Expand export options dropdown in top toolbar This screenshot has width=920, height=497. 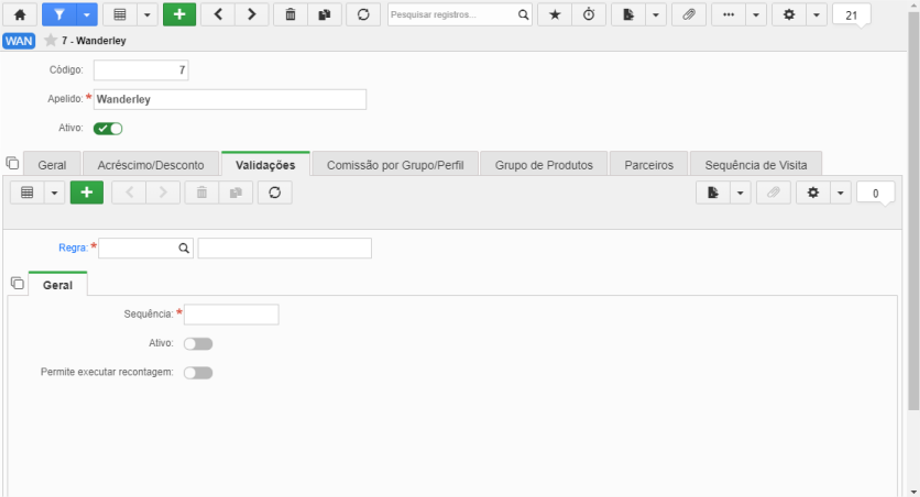point(656,15)
